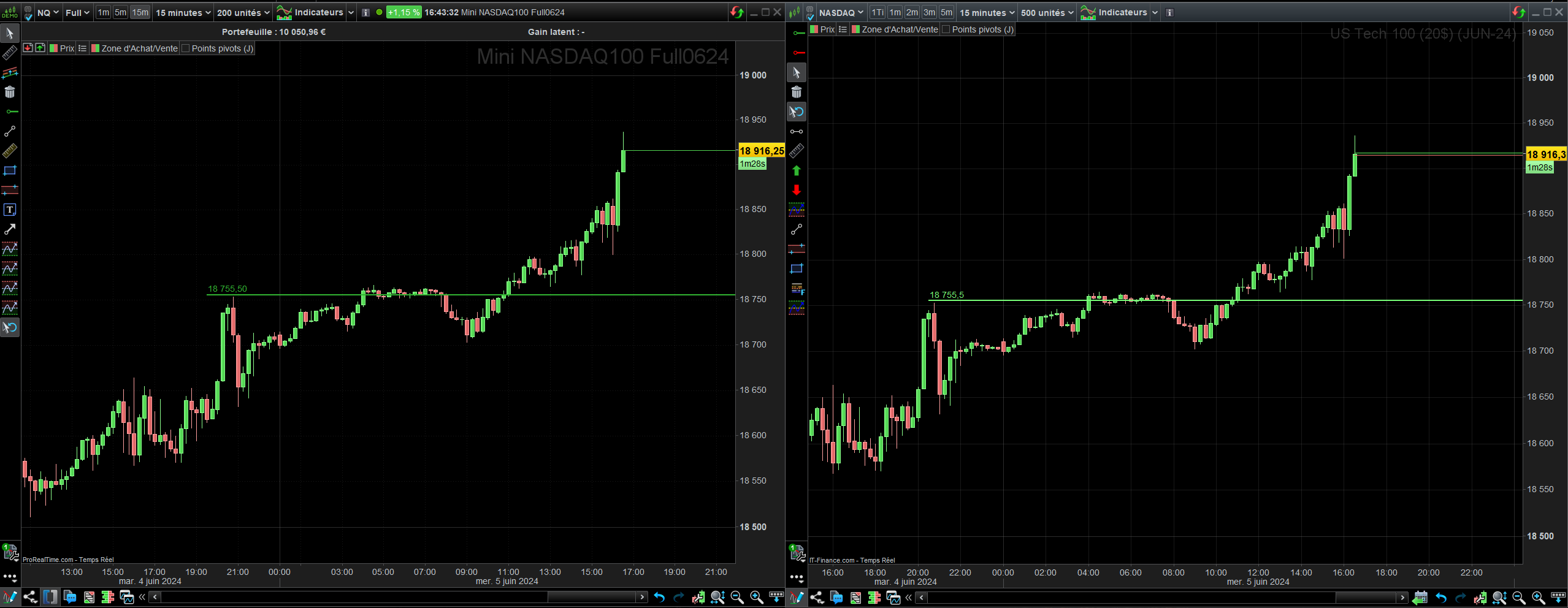Zoom out with minus magnifier in Mini NASDAQ100 chart
1568x608 pixels.
pyautogui.click(x=737, y=597)
